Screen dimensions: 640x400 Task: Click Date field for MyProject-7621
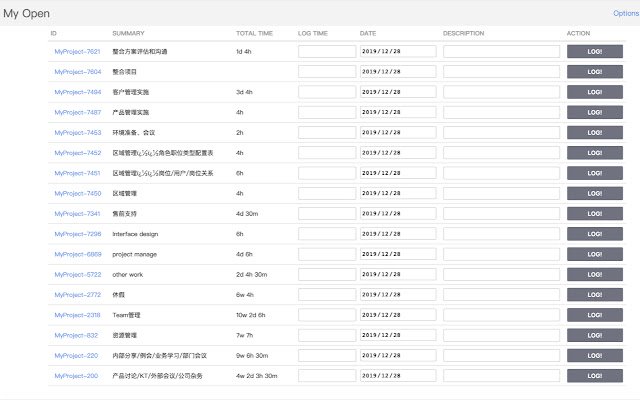coord(398,51)
